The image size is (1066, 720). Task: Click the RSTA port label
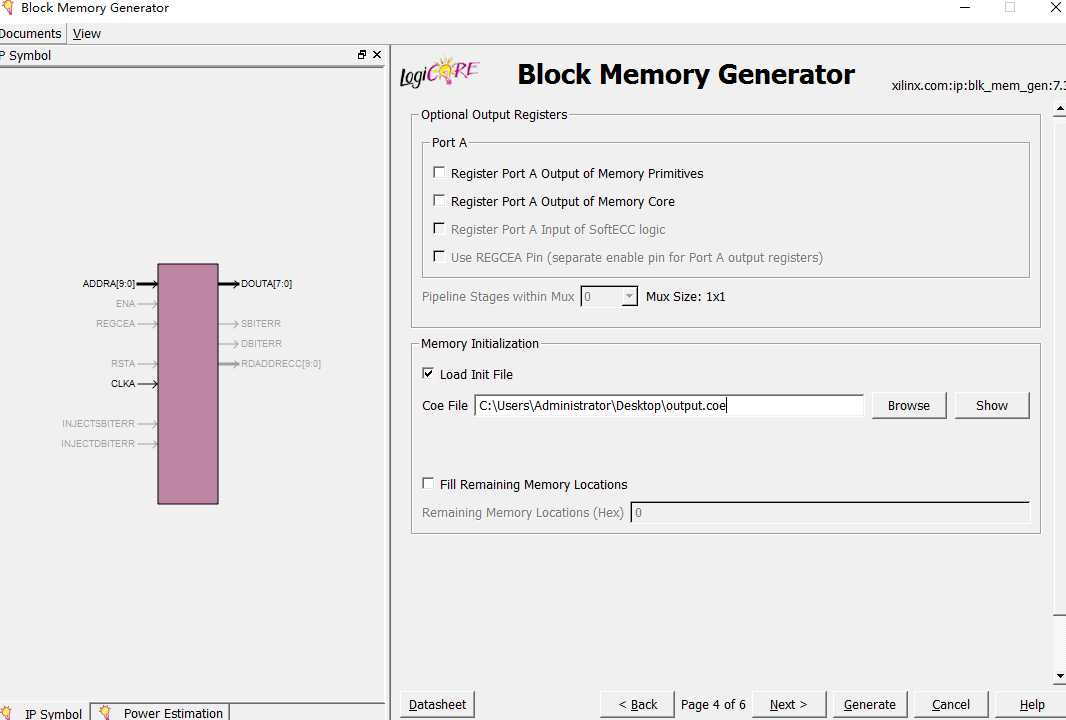(123, 364)
